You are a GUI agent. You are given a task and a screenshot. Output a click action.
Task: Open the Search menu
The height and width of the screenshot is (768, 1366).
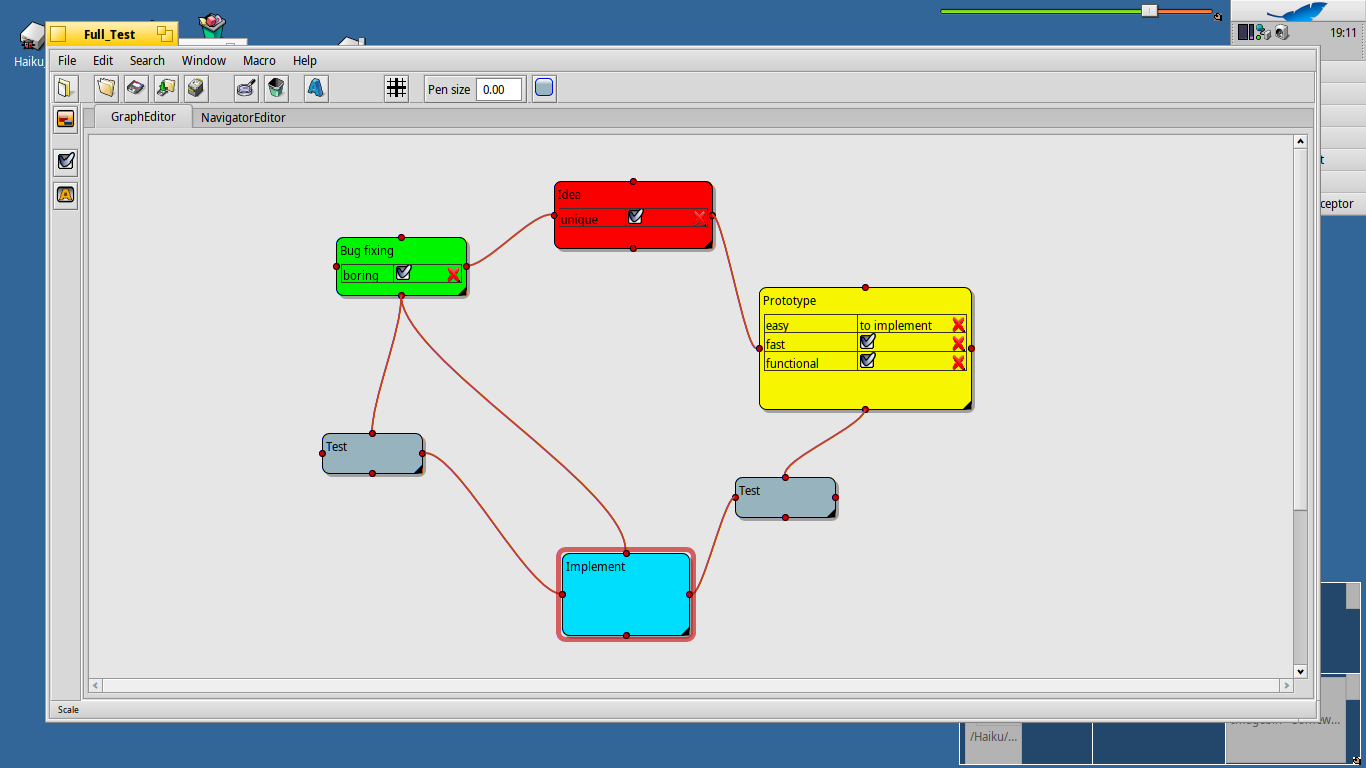[147, 60]
